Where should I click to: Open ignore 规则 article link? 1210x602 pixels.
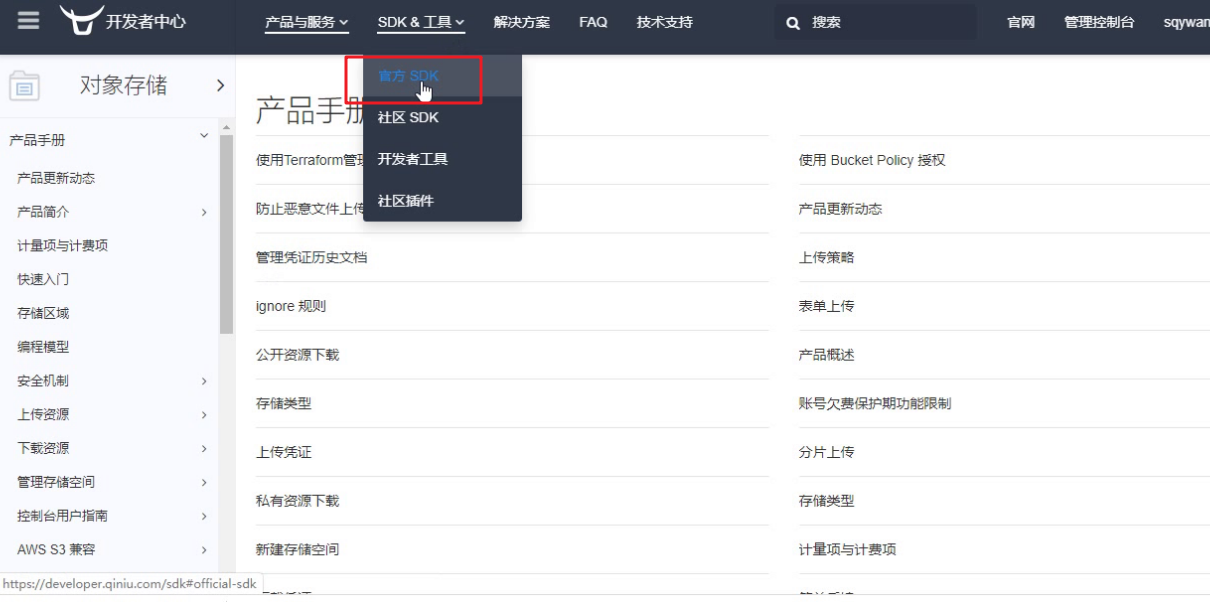(291, 306)
